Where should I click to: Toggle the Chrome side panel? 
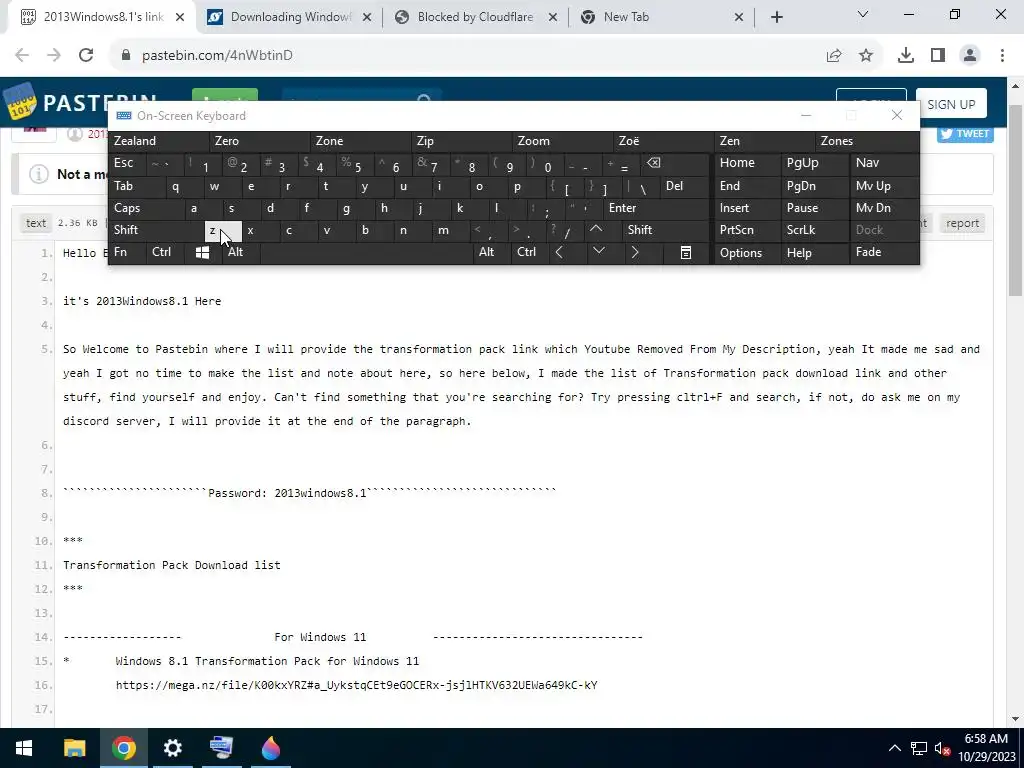(x=938, y=56)
